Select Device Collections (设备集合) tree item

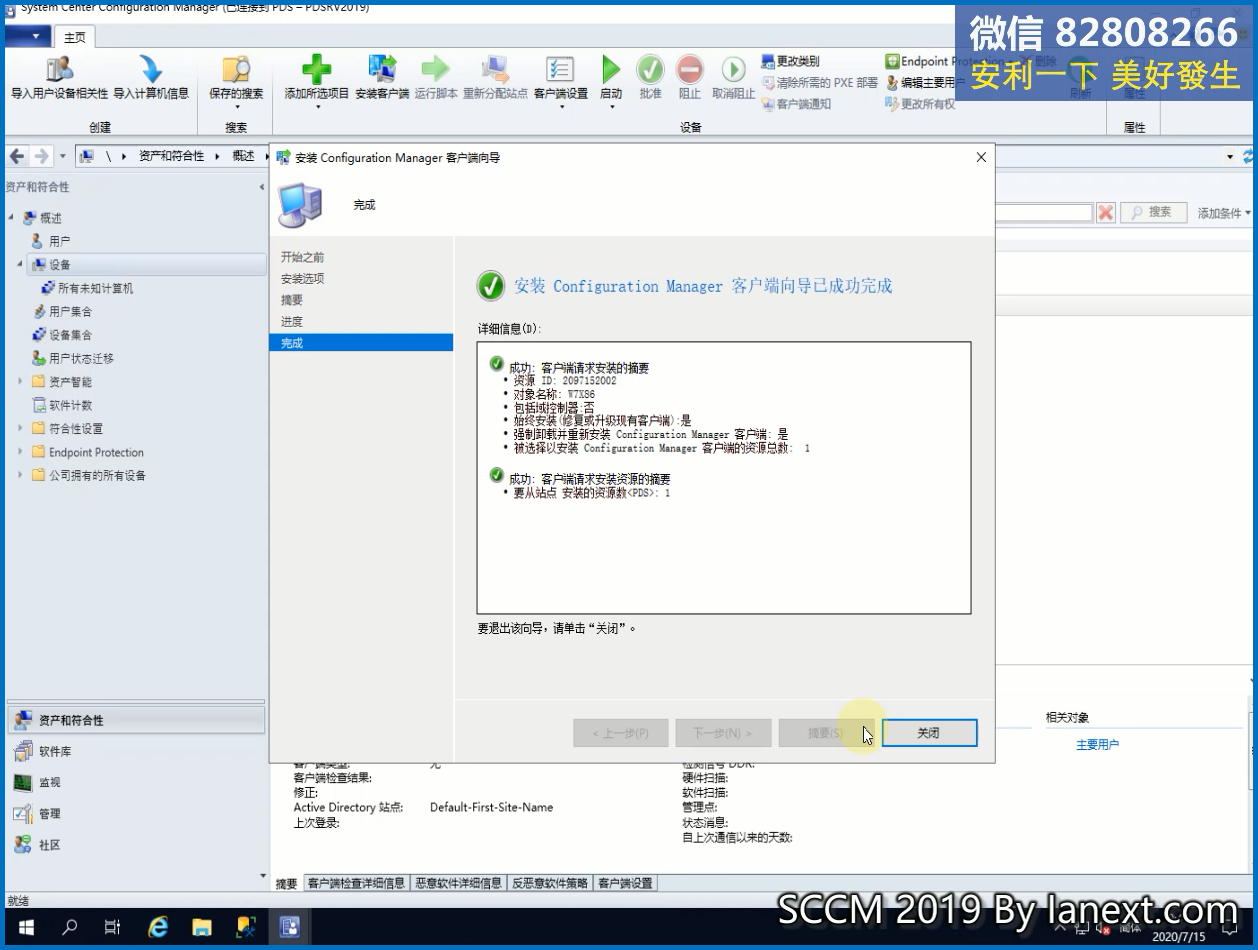coord(70,335)
